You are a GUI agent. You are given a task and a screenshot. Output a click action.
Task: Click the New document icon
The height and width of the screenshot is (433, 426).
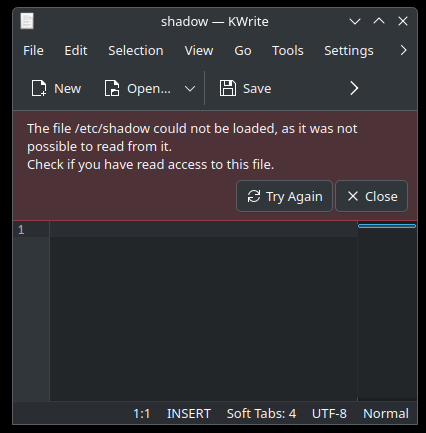point(39,88)
